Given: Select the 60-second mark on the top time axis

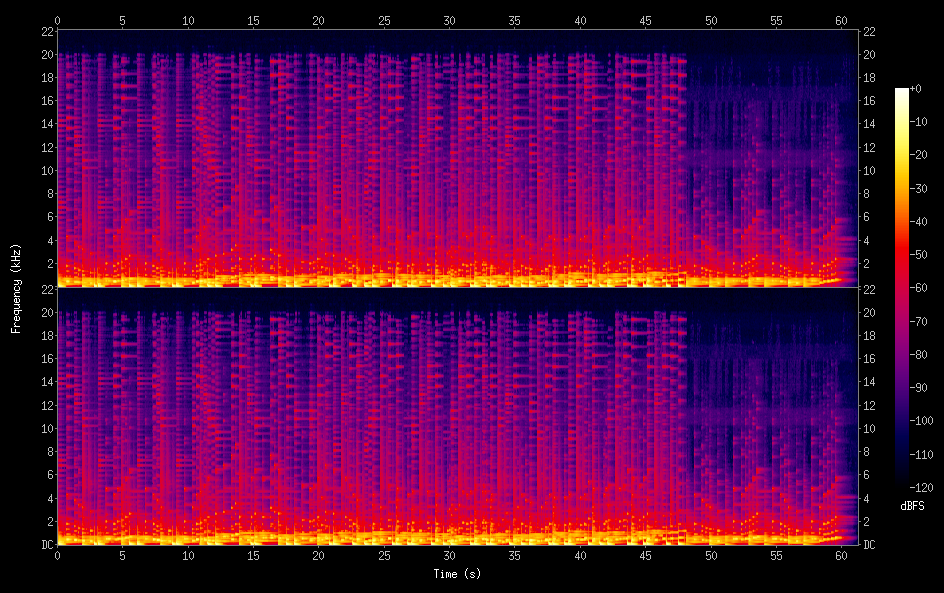Looking at the screenshot, I should 841,20.
